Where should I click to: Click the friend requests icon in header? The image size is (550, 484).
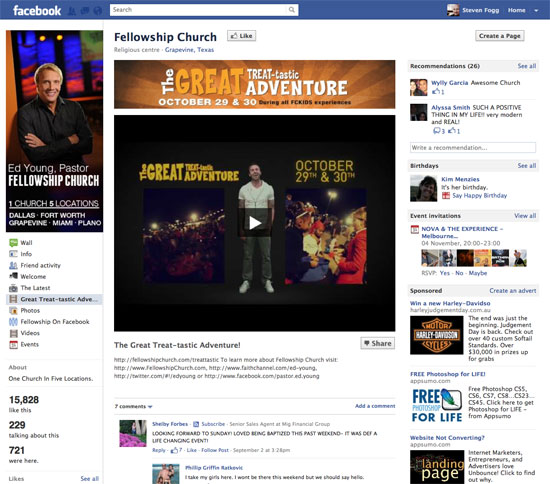coord(72,11)
